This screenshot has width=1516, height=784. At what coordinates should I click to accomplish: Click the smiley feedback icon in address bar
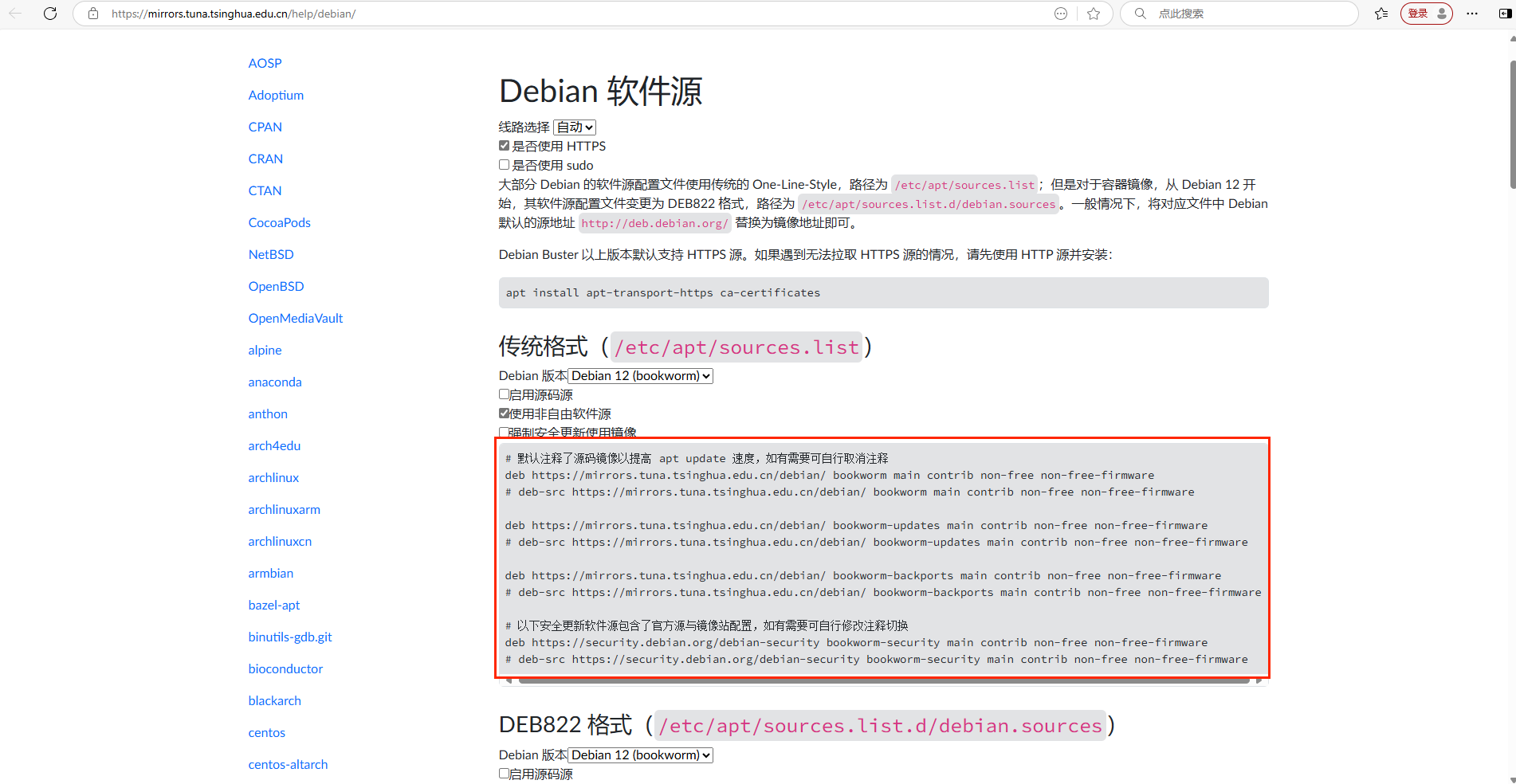point(1061,14)
